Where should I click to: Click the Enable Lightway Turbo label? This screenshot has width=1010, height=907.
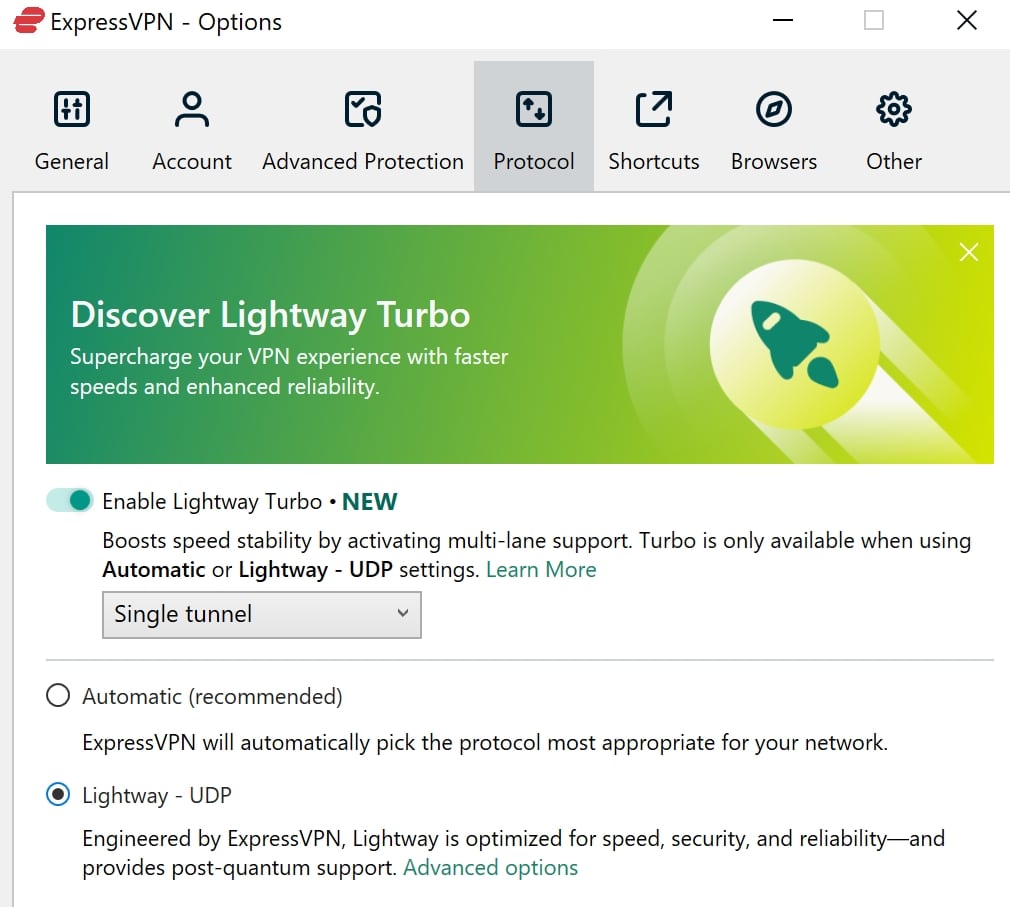point(212,501)
